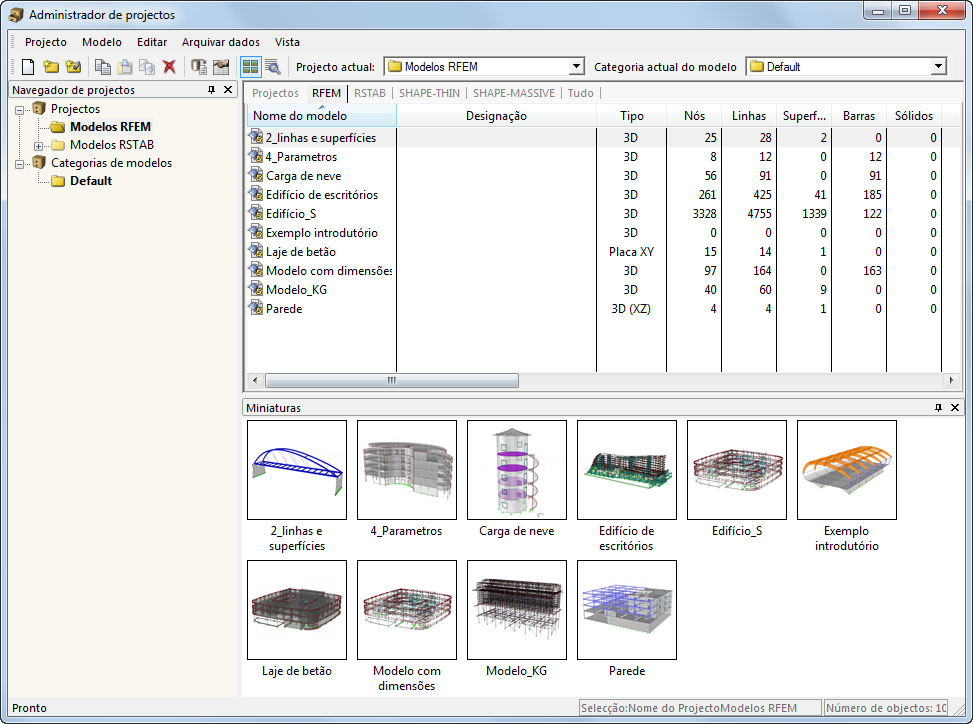The height and width of the screenshot is (724, 973).
Task: Select the Parede thumbnail
Action: tap(627, 610)
